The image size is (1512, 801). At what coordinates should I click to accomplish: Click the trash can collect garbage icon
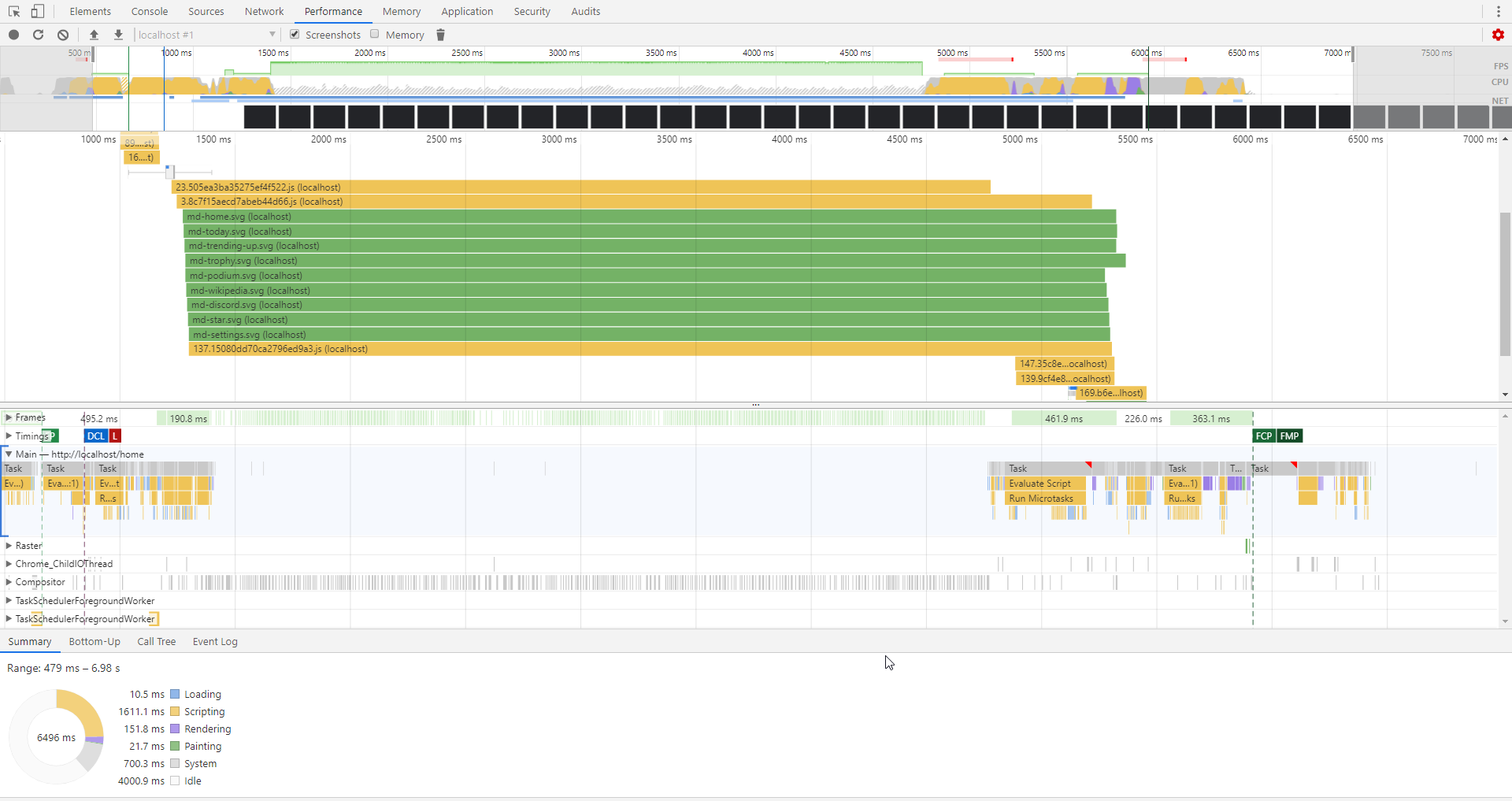point(441,35)
